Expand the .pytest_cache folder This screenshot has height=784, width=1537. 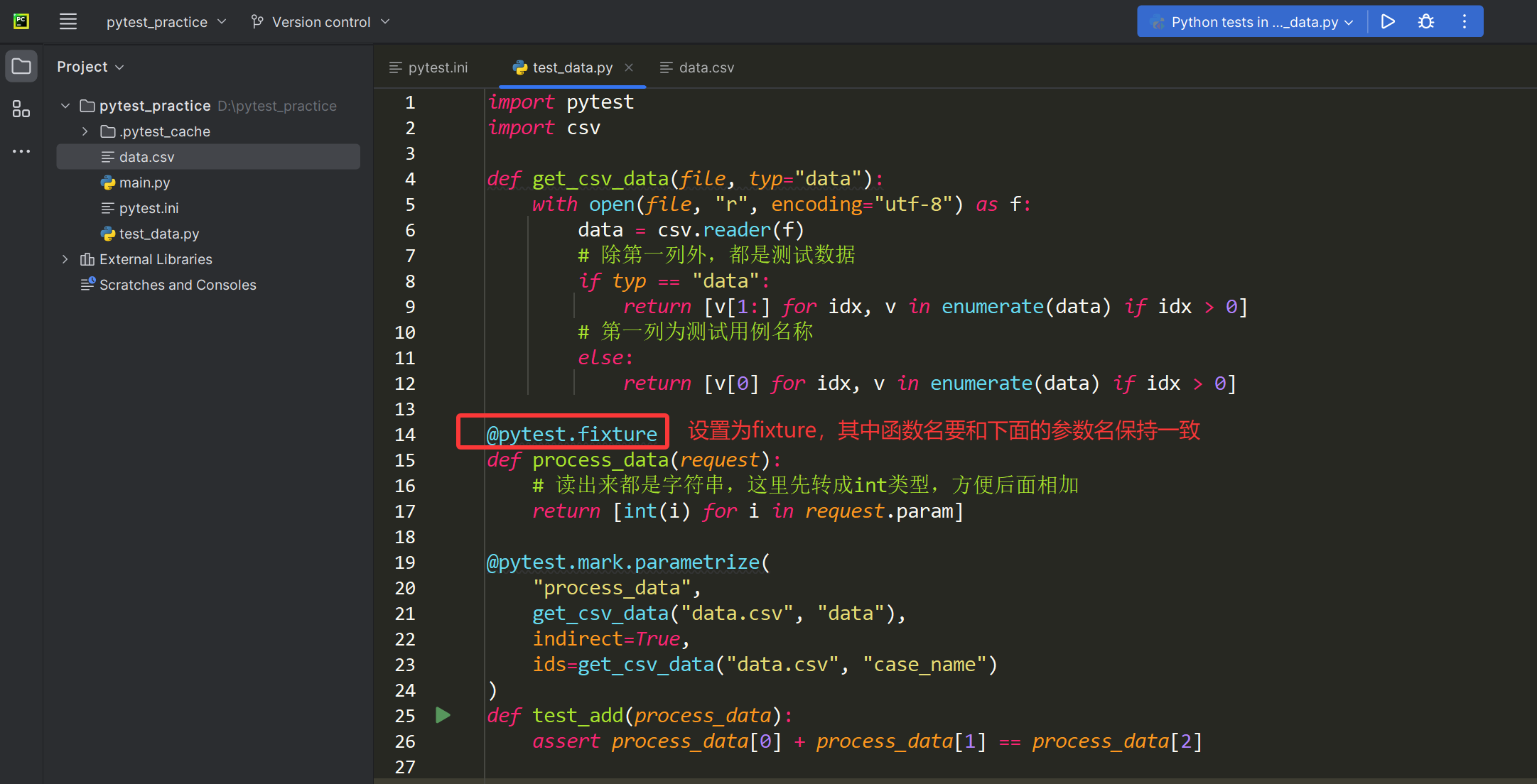[85, 131]
